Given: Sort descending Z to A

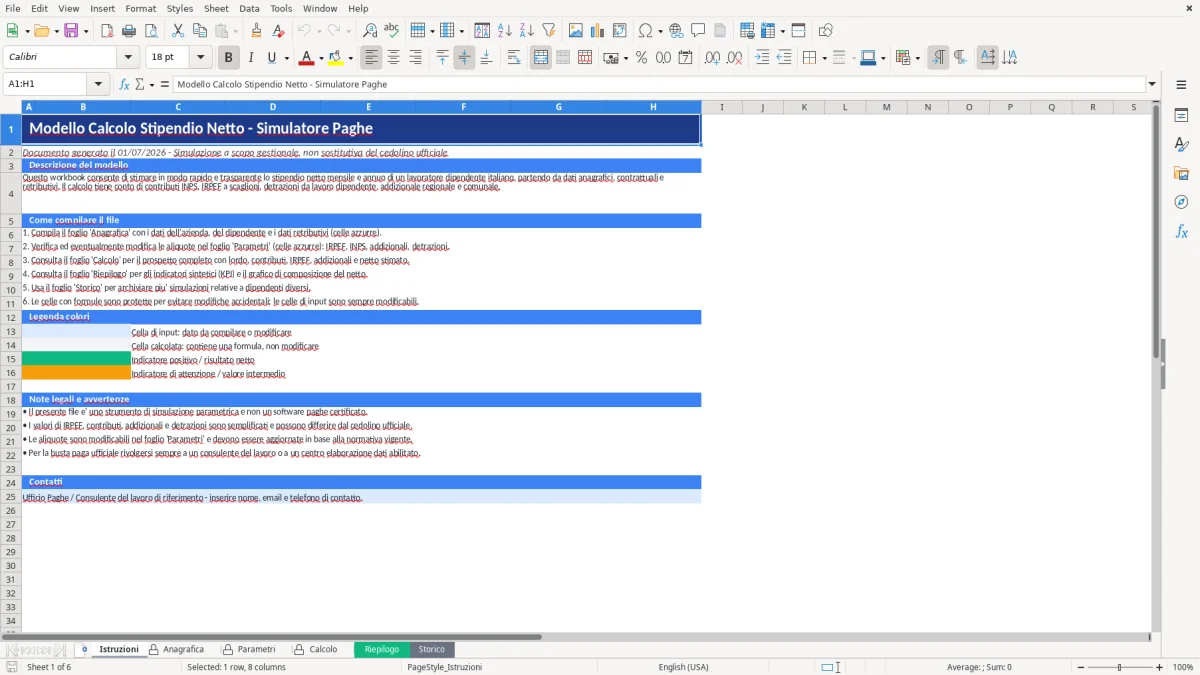Looking at the screenshot, I should click(527, 31).
